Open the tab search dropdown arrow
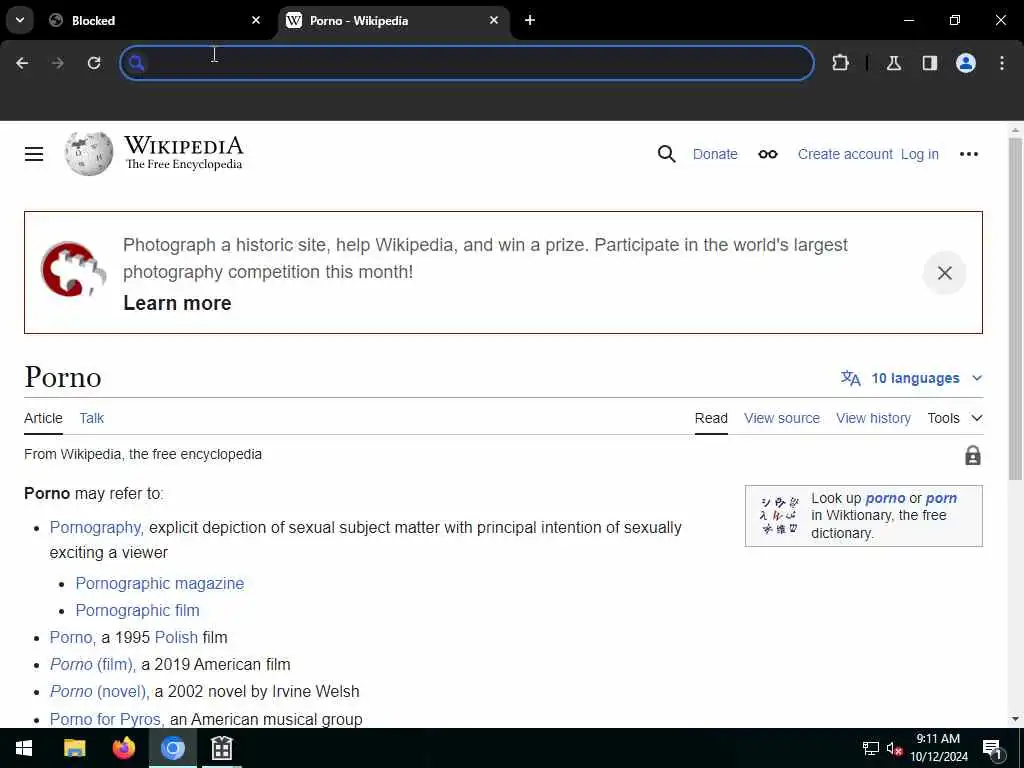 20,20
